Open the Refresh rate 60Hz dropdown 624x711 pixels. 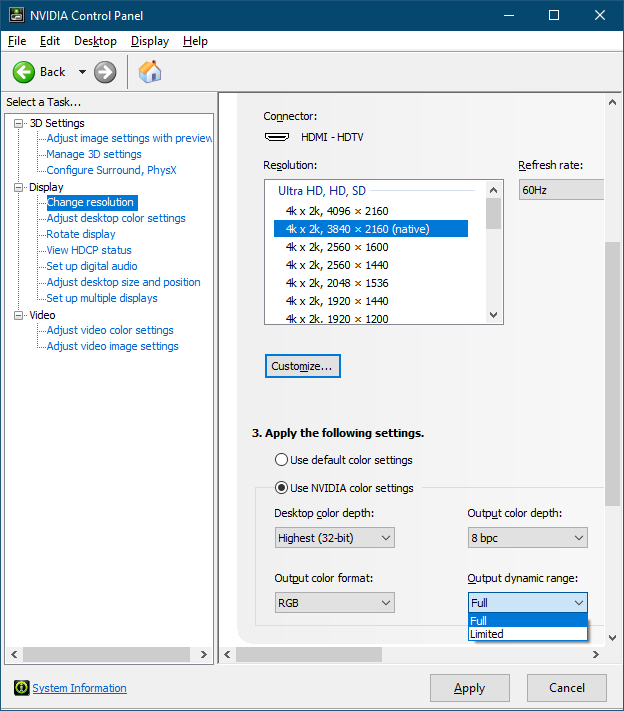(561, 190)
